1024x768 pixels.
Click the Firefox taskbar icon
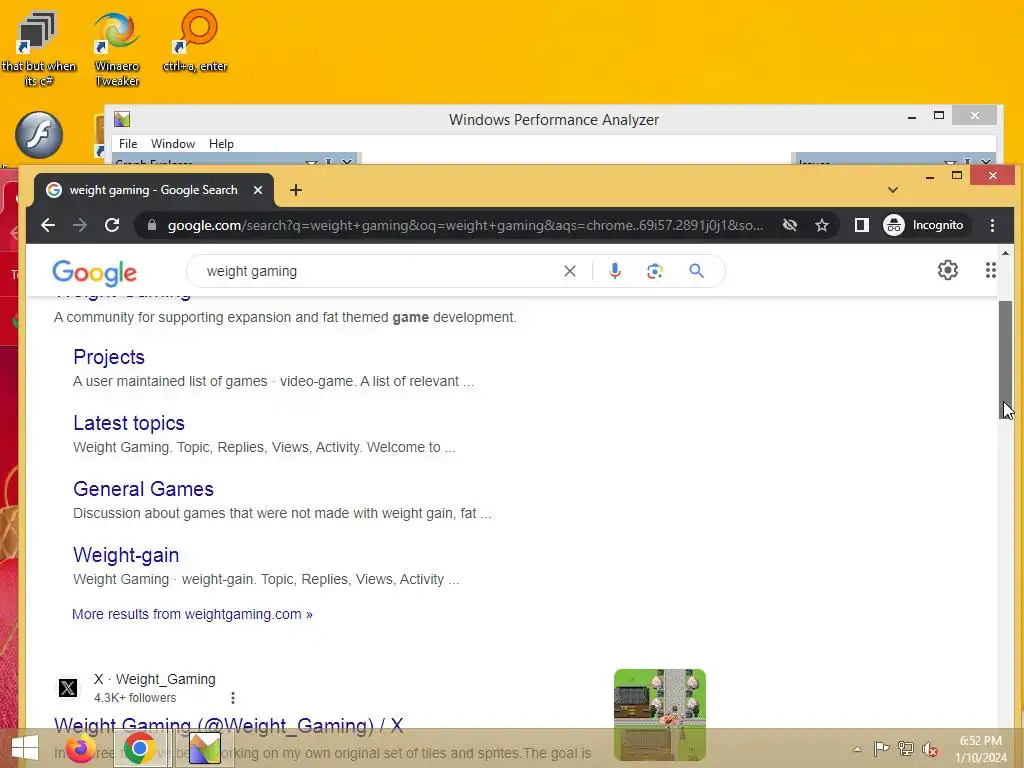(x=80, y=748)
